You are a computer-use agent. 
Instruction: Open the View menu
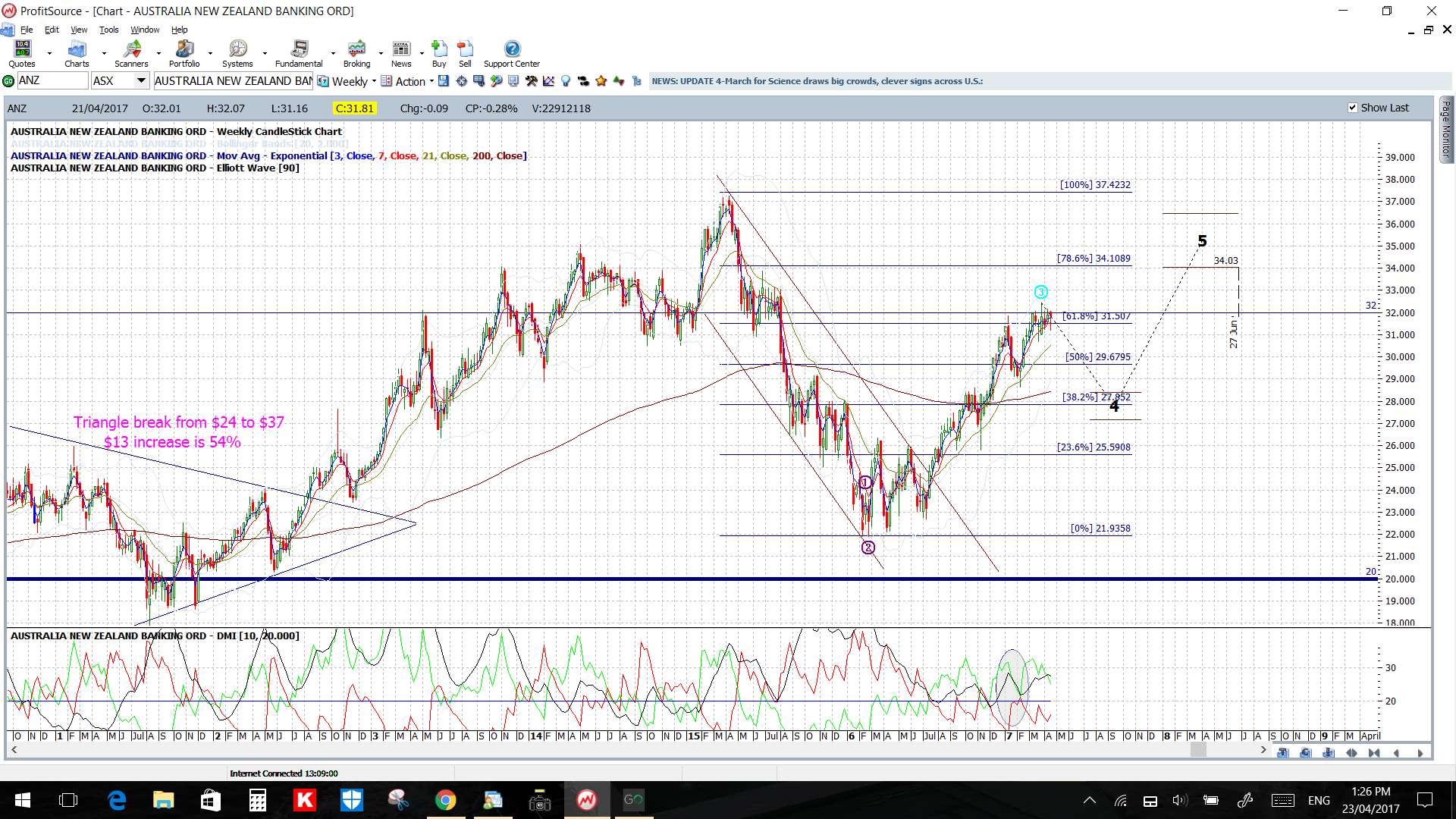(x=79, y=30)
